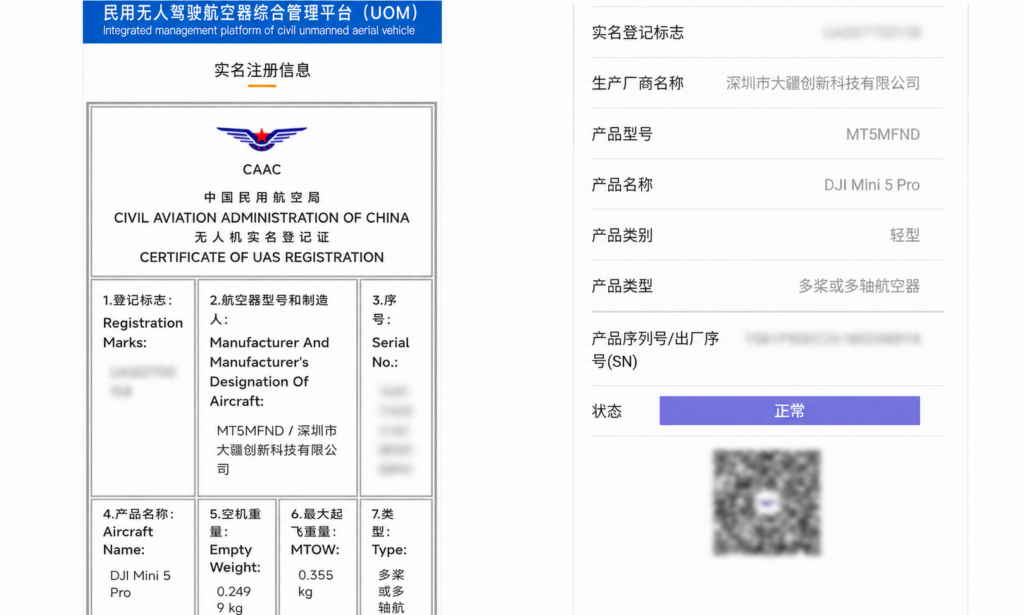This screenshot has height=615, width=1024.
Task: Click the 状态 row label
Action: [x=607, y=411]
